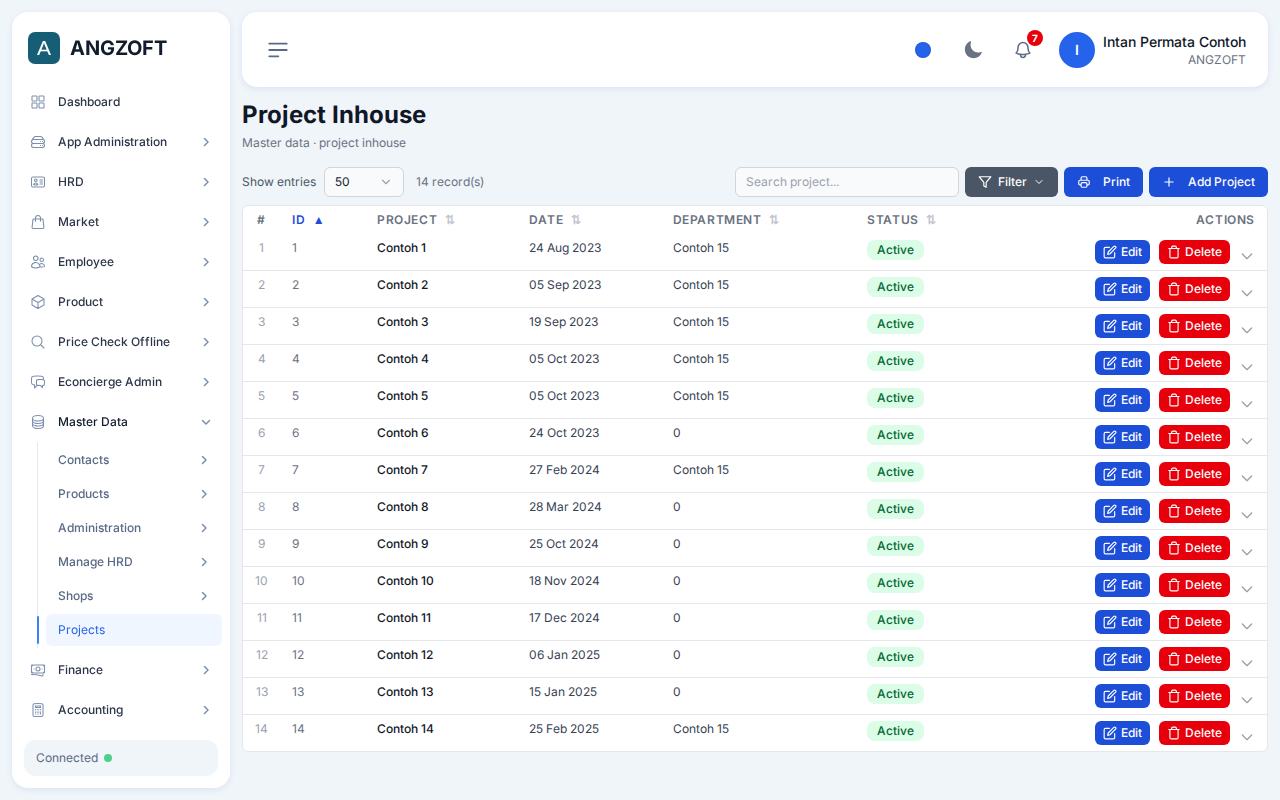The image size is (1280, 800).
Task: Click Accounting calculator icon
Action: pos(38,710)
